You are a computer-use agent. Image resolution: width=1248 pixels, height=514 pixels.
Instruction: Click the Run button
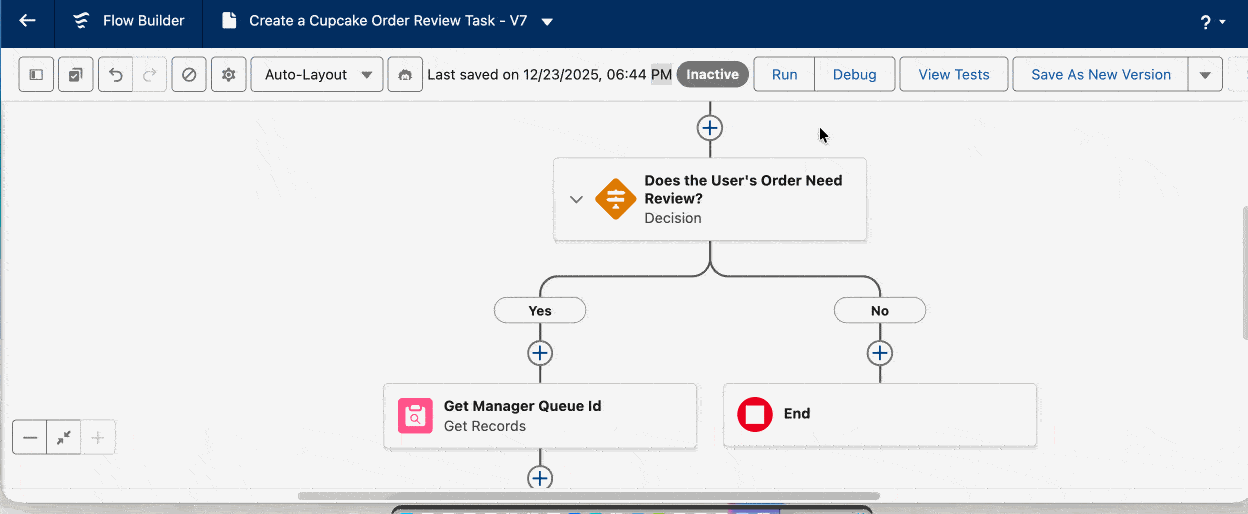(x=784, y=75)
